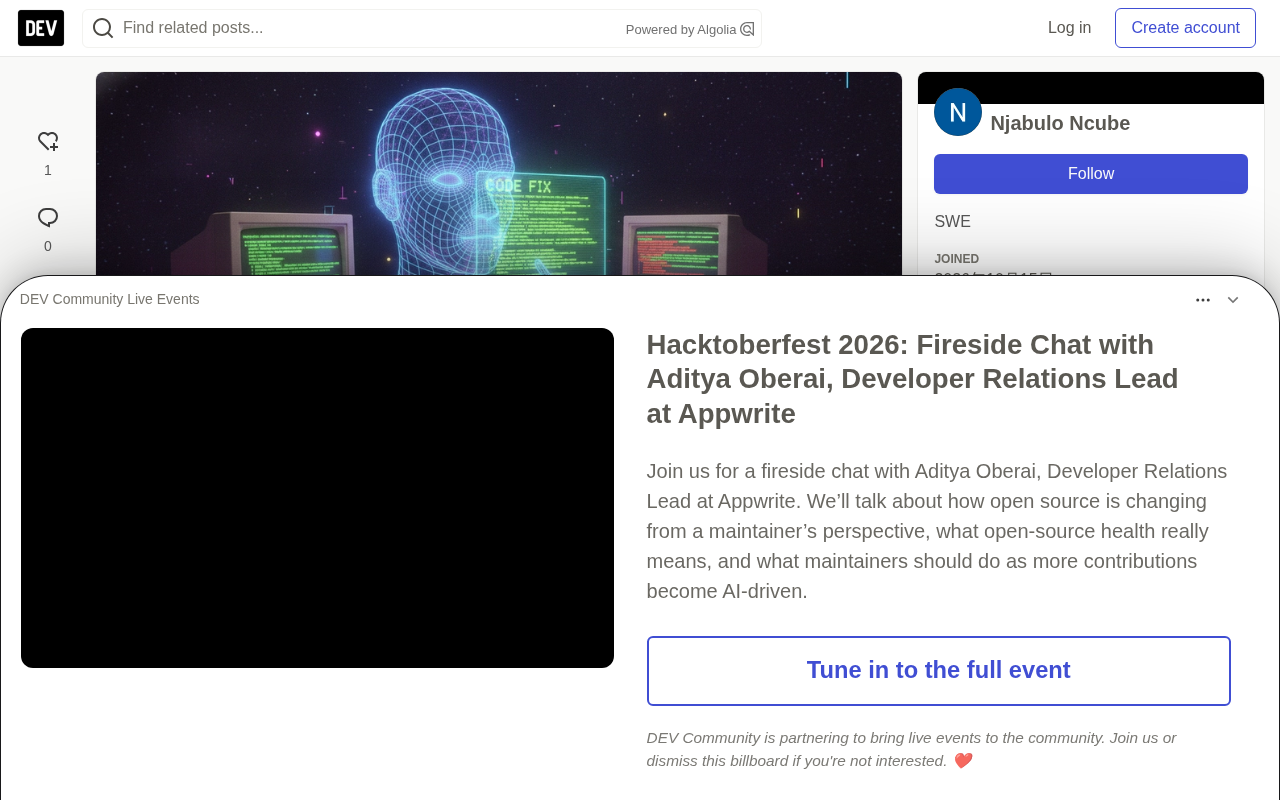Tune in to the full event
The width and height of the screenshot is (1280, 800).
[x=939, y=671]
